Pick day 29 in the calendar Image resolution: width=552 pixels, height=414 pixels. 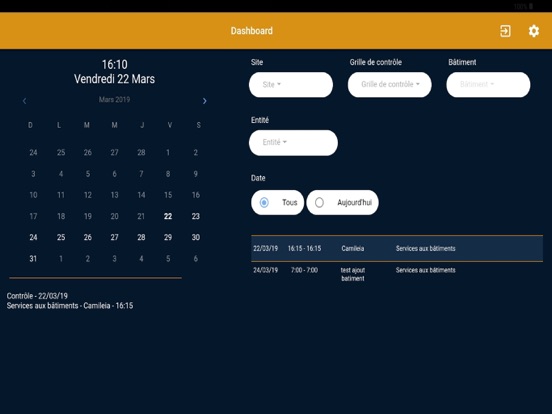168,237
